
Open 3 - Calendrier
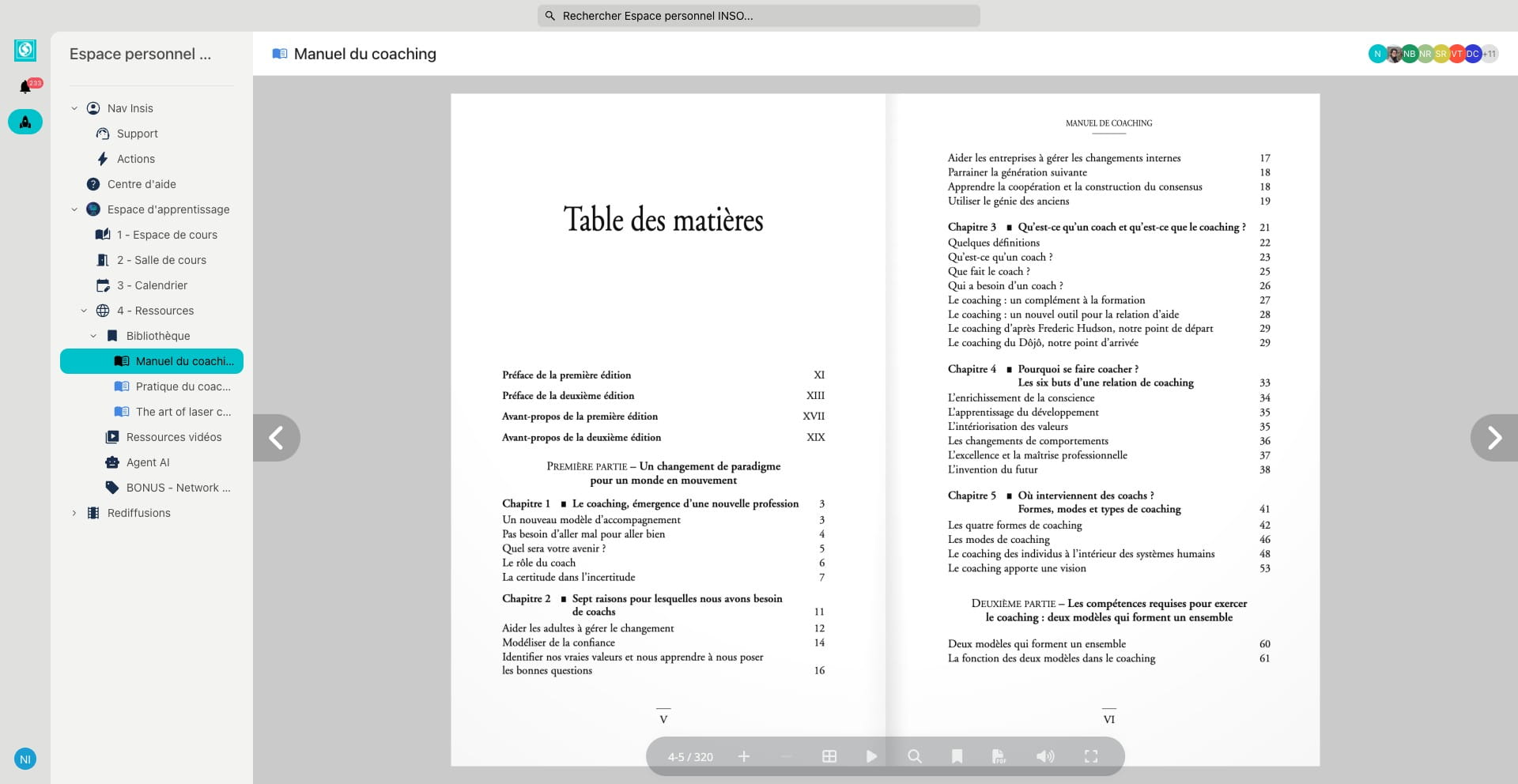click(153, 285)
